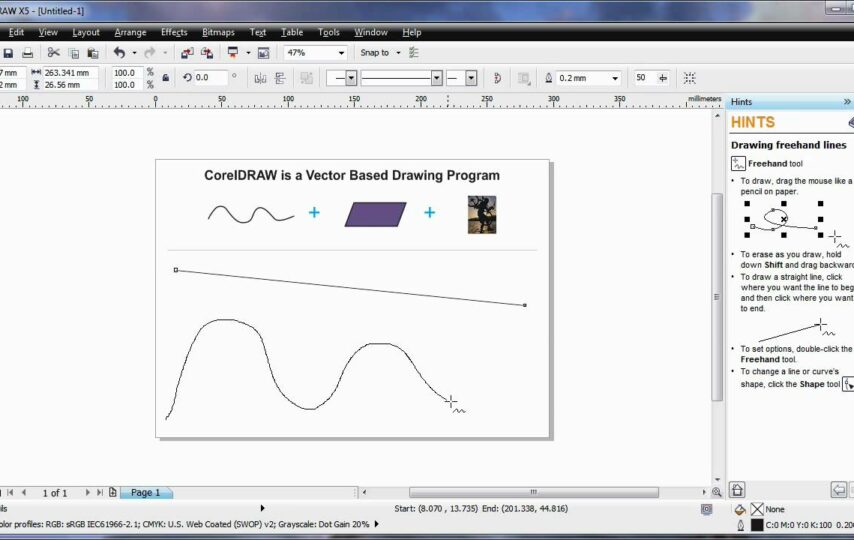Open the Table menu

tap(292, 32)
